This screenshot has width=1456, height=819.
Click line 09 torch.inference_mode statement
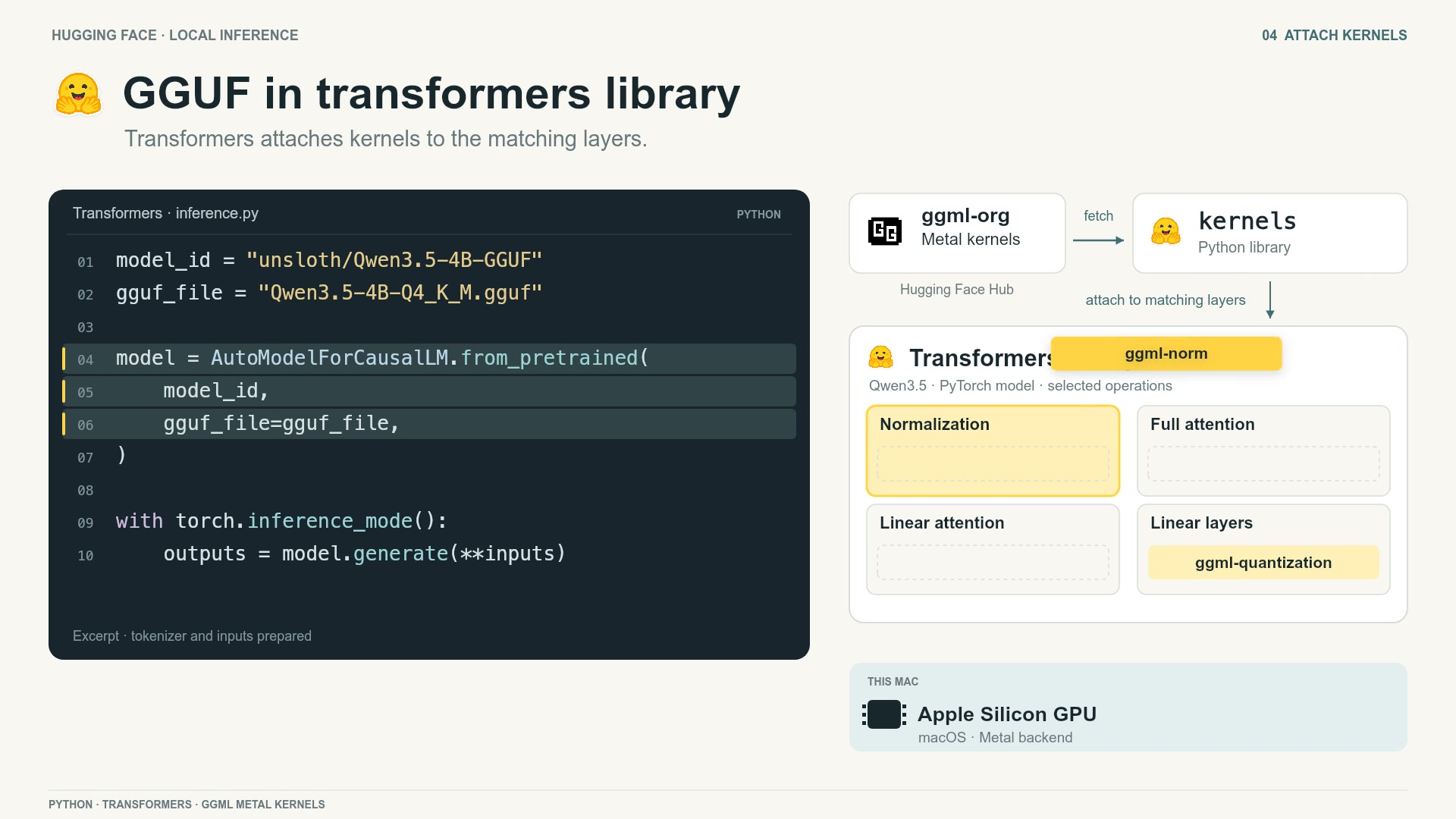pos(281,521)
